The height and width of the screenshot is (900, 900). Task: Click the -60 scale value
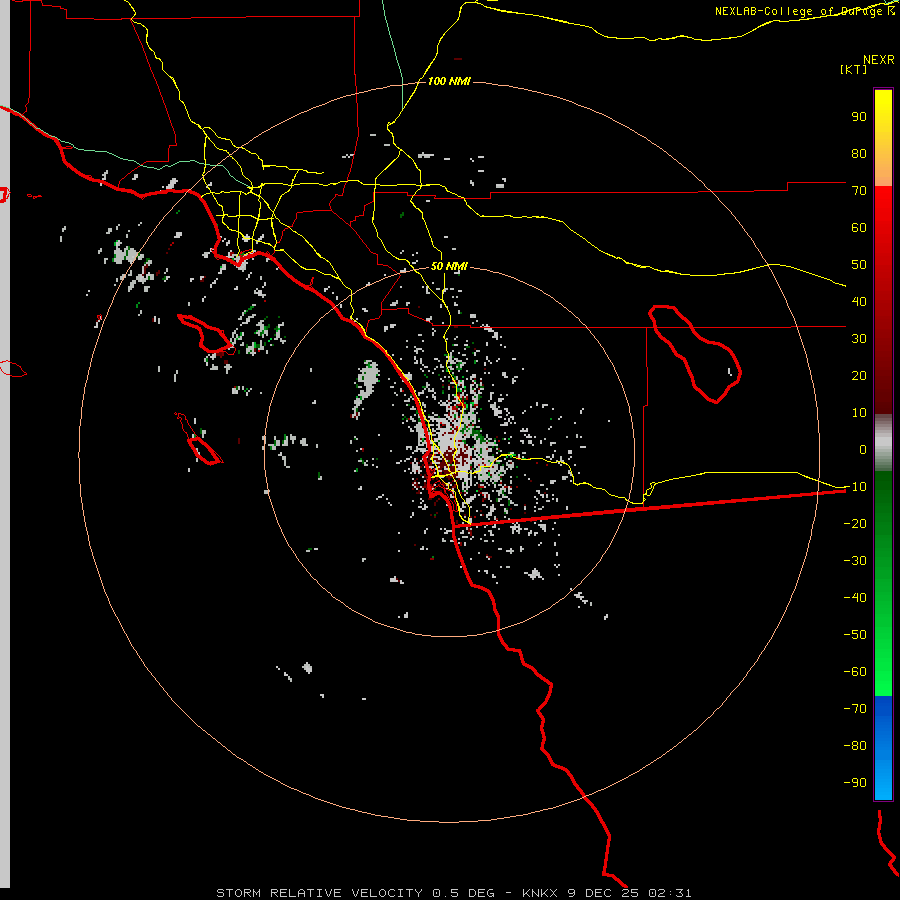click(x=855, y=672)
